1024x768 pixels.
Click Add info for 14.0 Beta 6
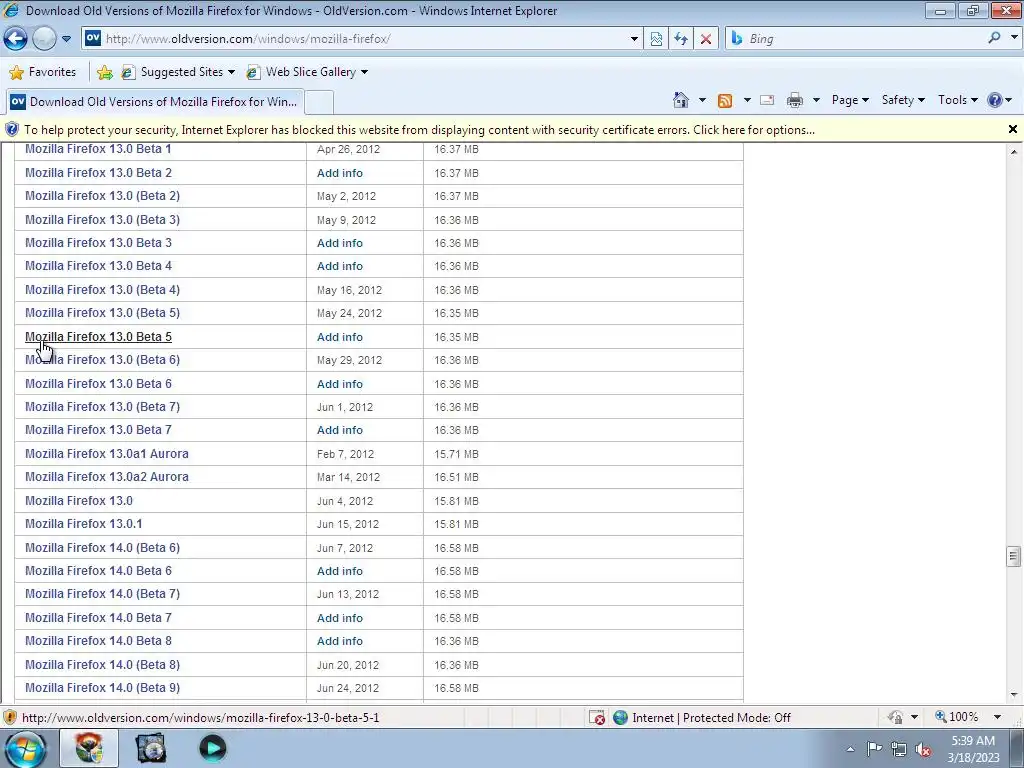click(340, 571)
